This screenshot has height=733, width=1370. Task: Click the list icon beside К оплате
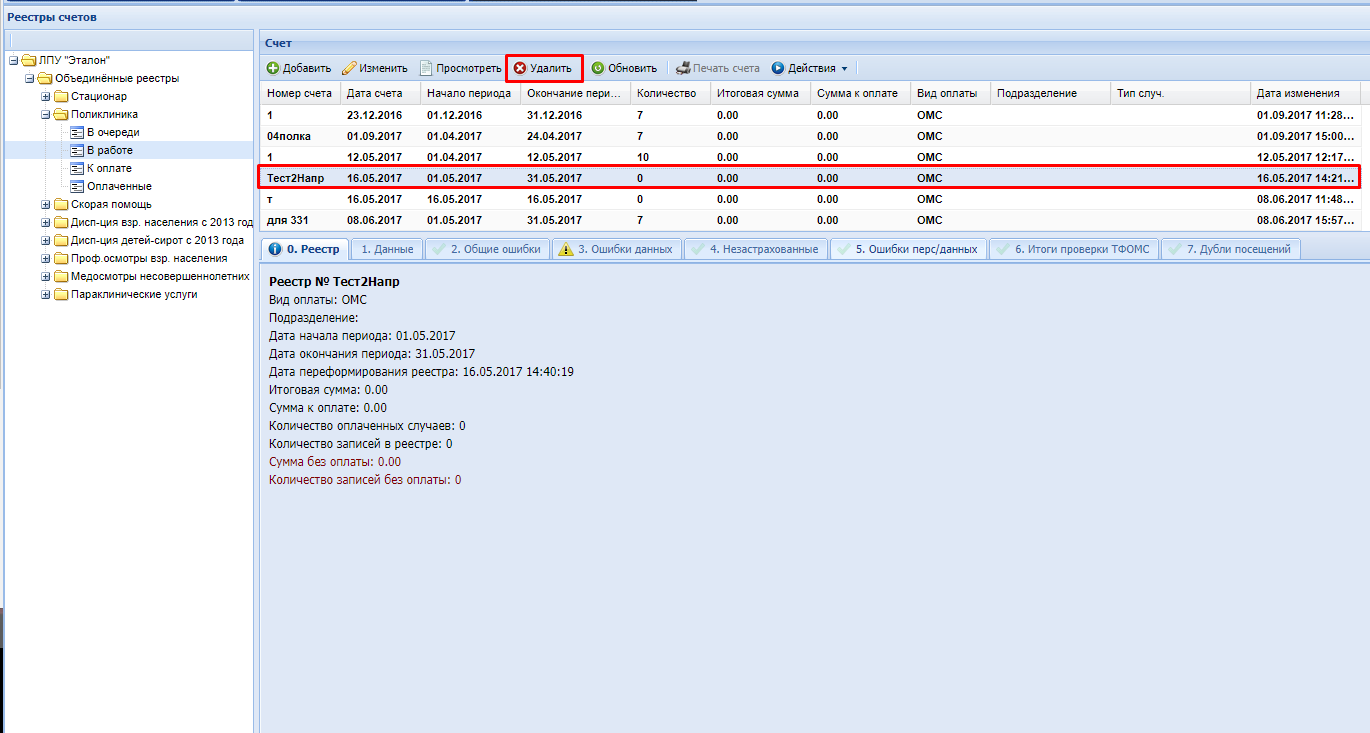pyautogui.click(x=77, y=168)
